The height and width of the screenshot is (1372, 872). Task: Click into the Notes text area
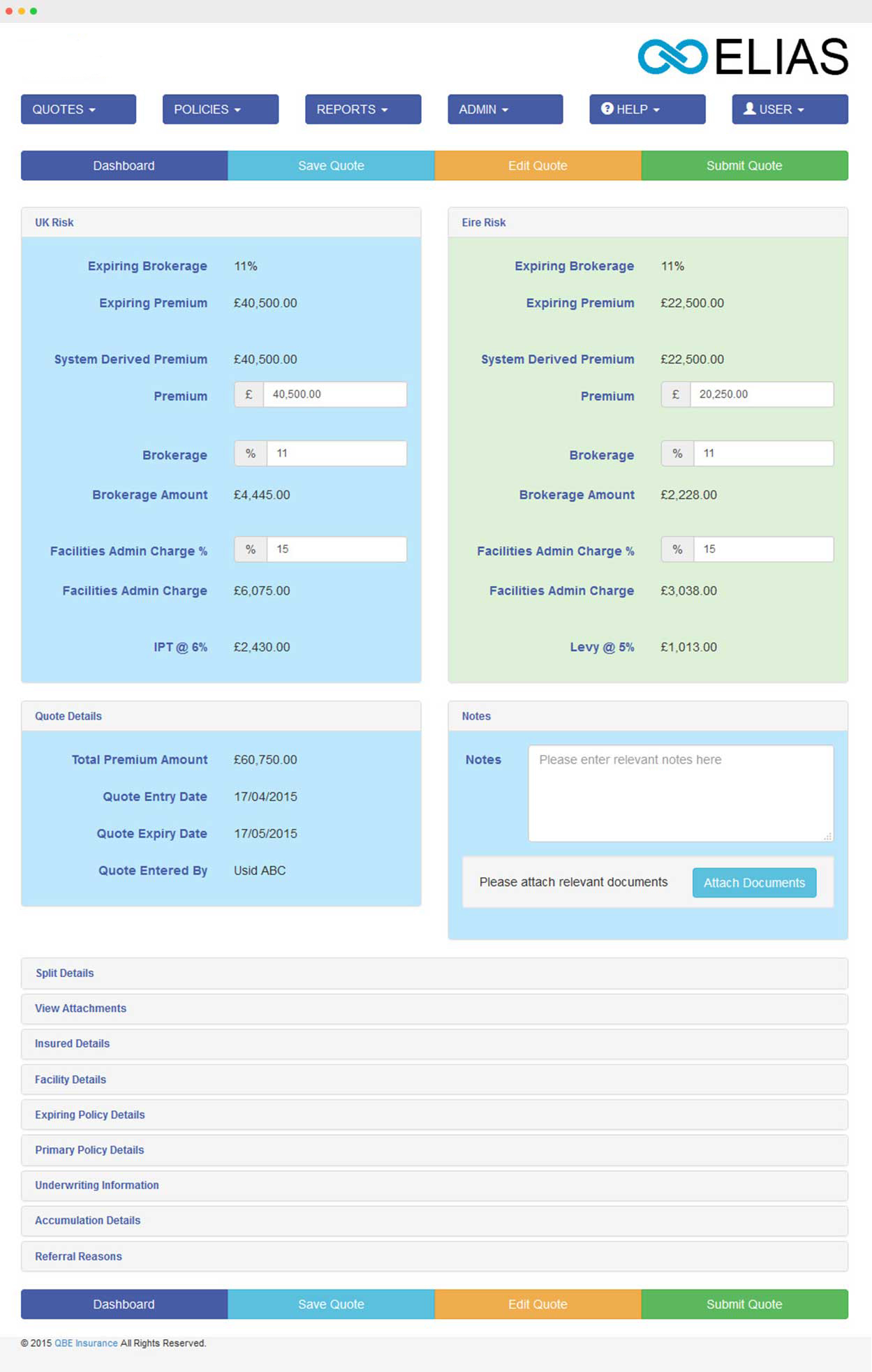pos(680,793)
